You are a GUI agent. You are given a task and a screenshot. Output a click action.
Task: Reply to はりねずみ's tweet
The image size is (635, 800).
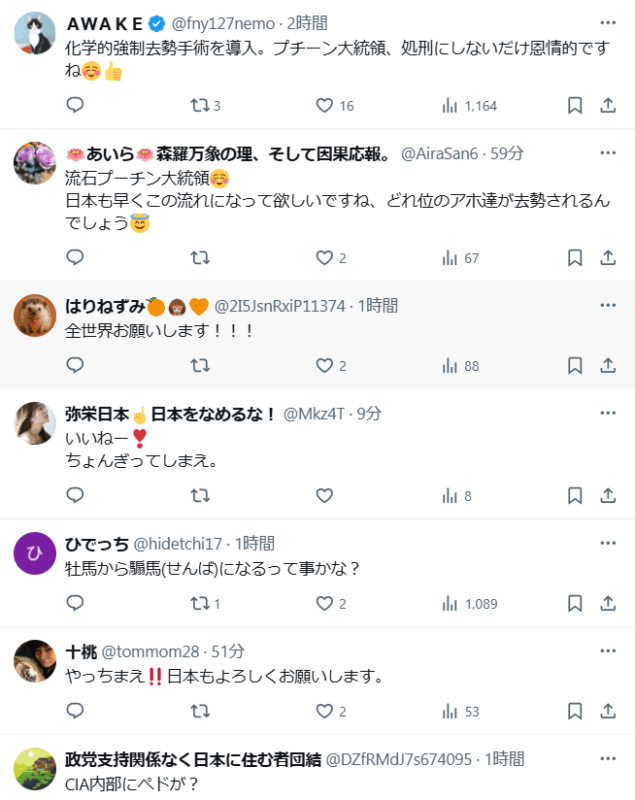pos(75,366)
